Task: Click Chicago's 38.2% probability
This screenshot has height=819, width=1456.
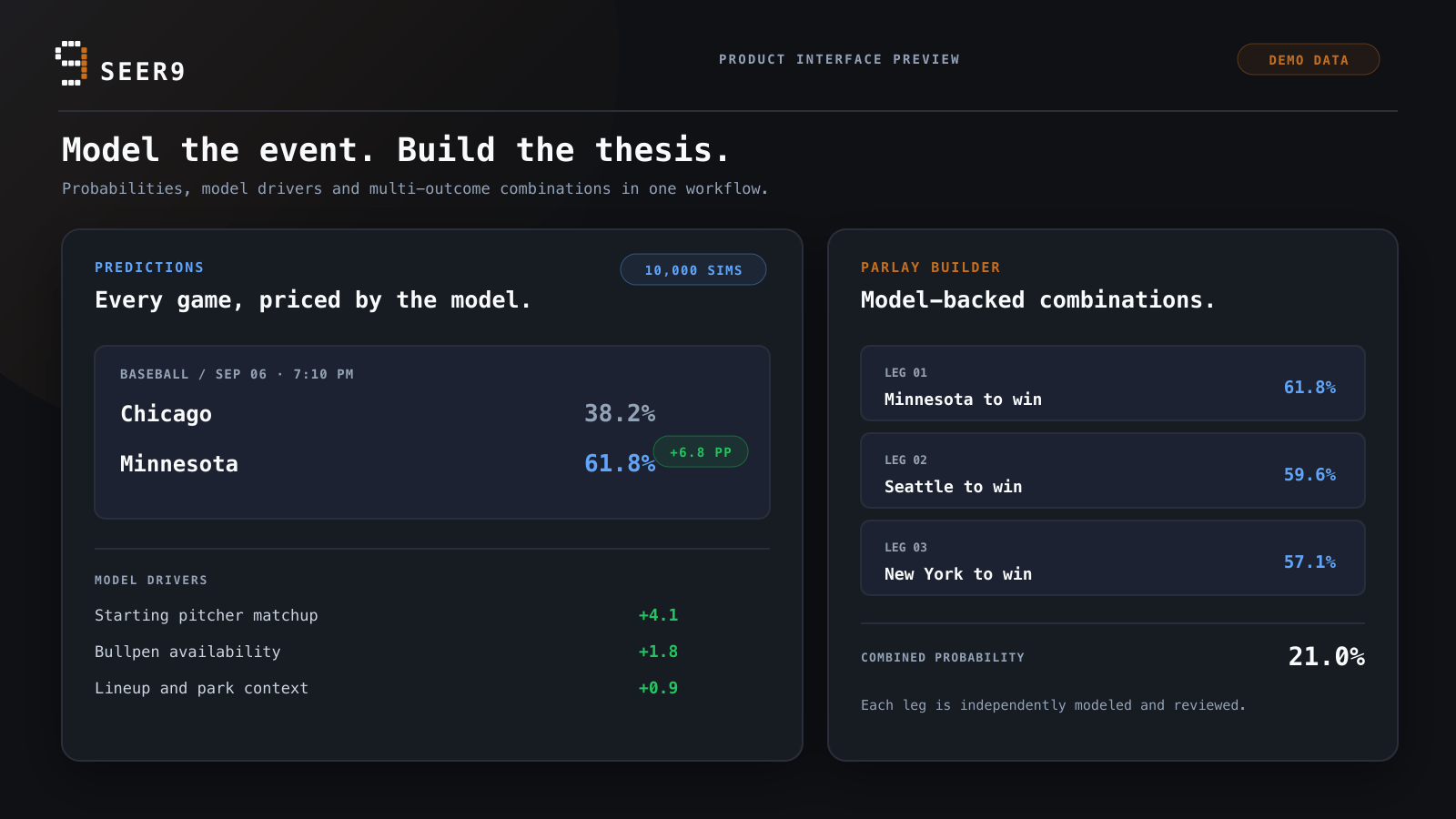Action: pos(620,414)
